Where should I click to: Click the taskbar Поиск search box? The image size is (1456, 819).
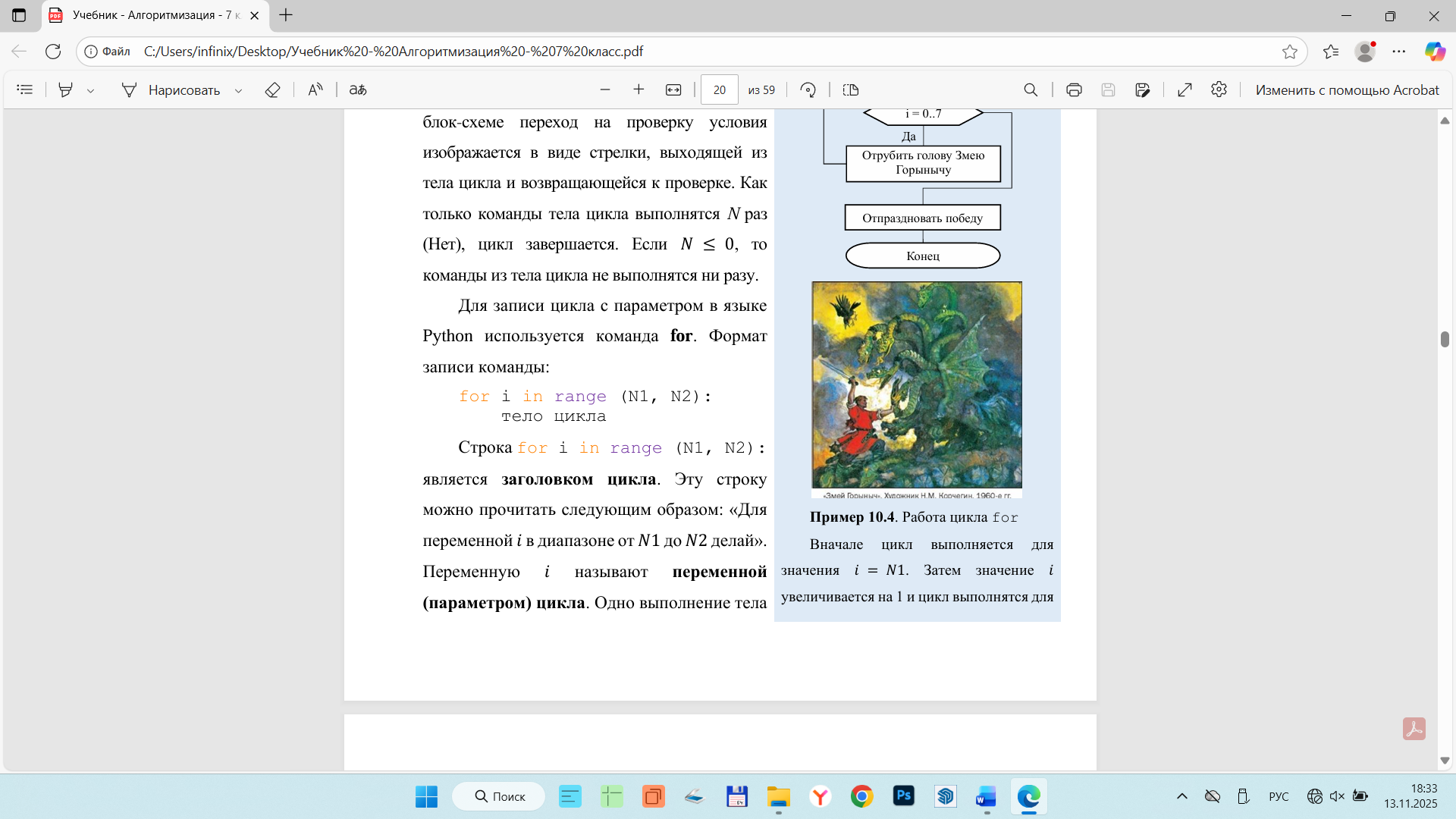click(499, 796)
